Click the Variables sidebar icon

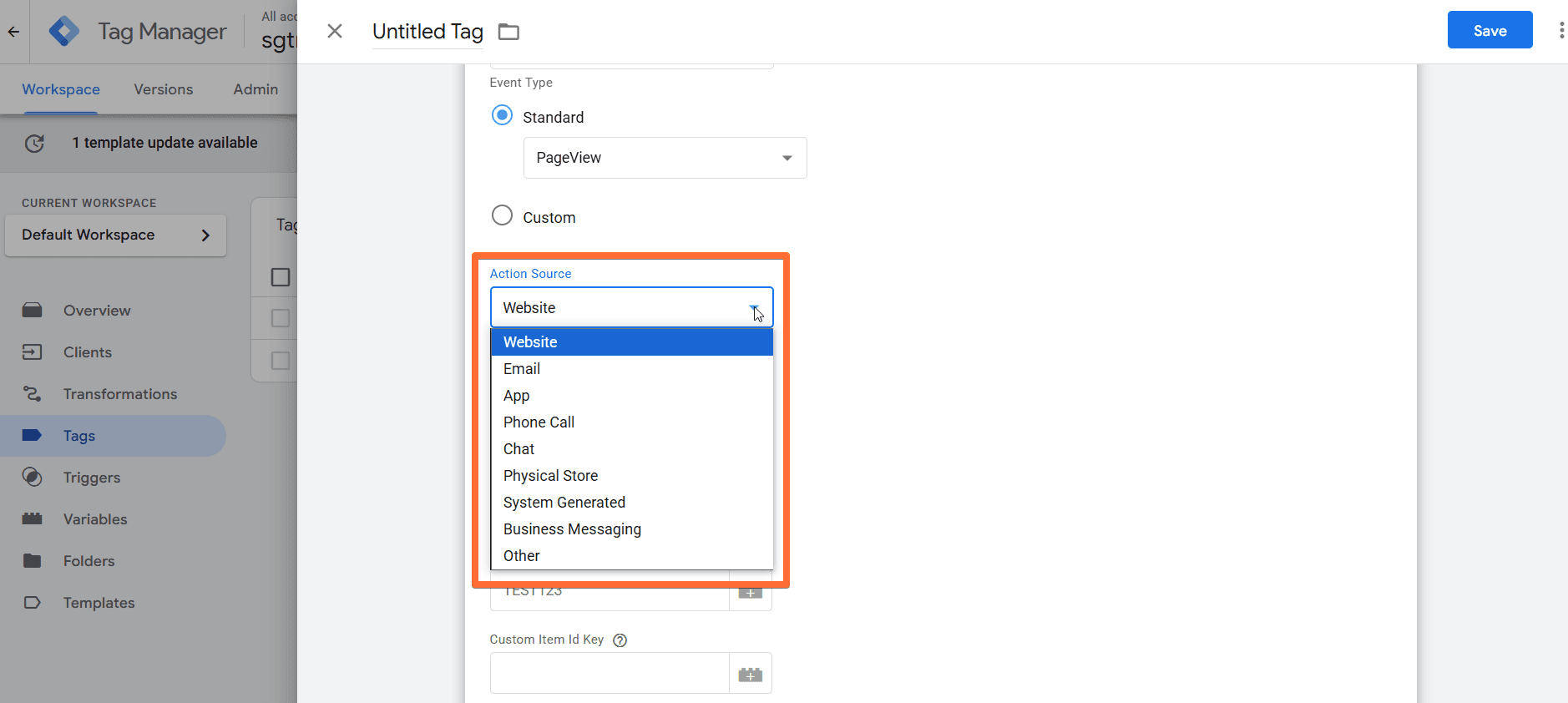click(33, 519)
